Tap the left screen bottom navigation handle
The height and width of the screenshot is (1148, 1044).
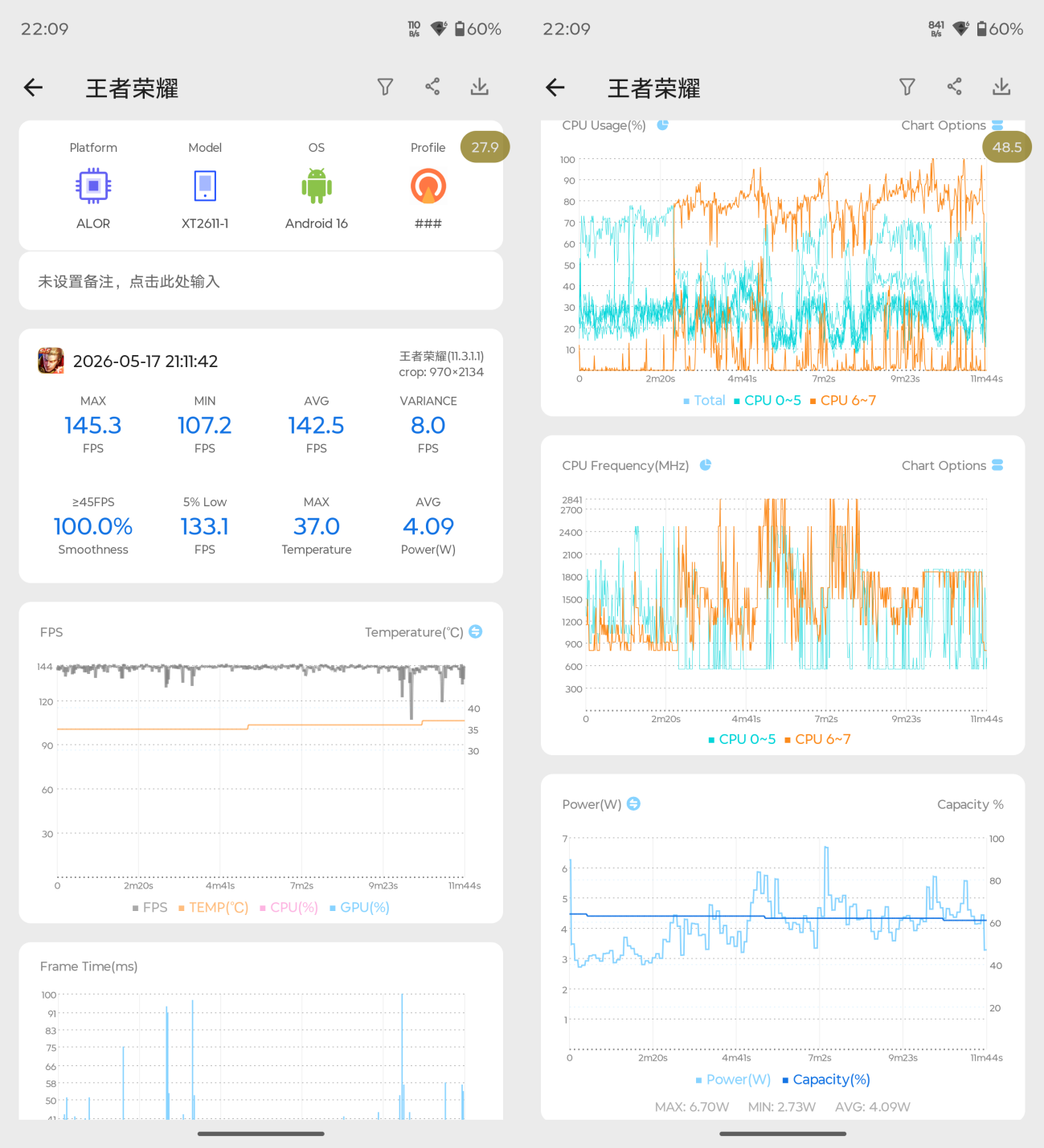pos(261,1134)
